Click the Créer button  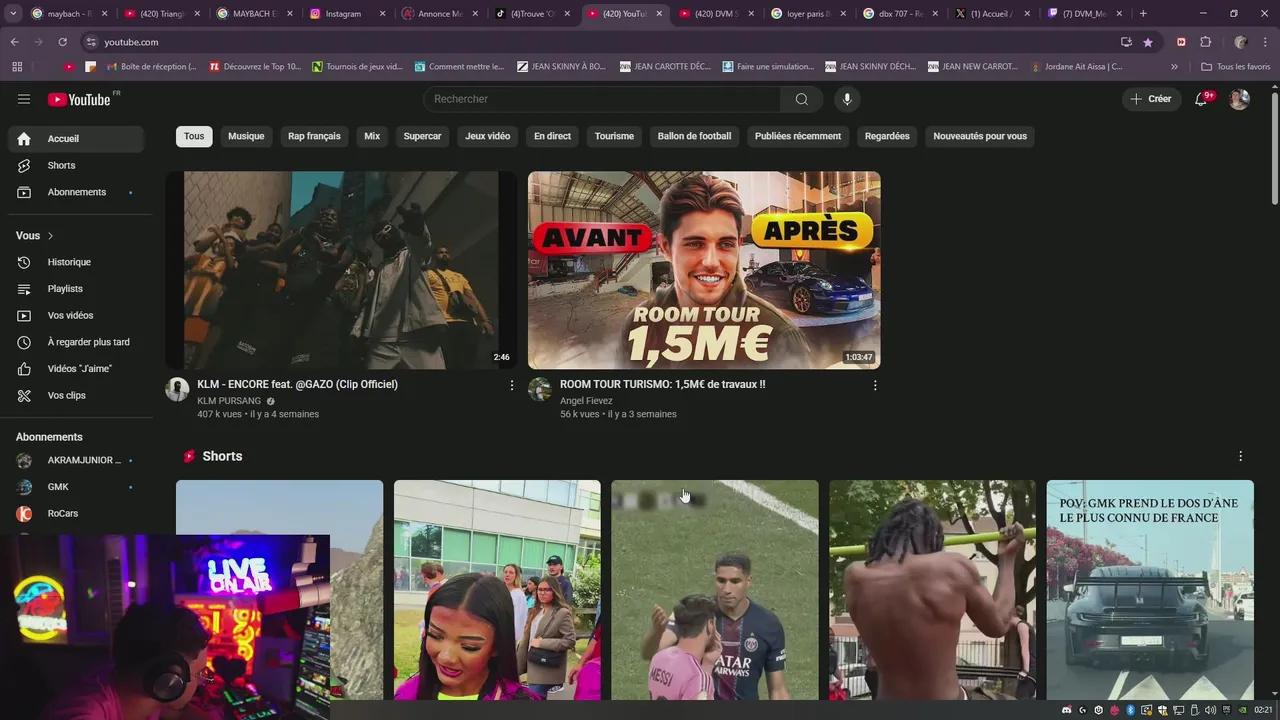click(x=1151, y=99)
